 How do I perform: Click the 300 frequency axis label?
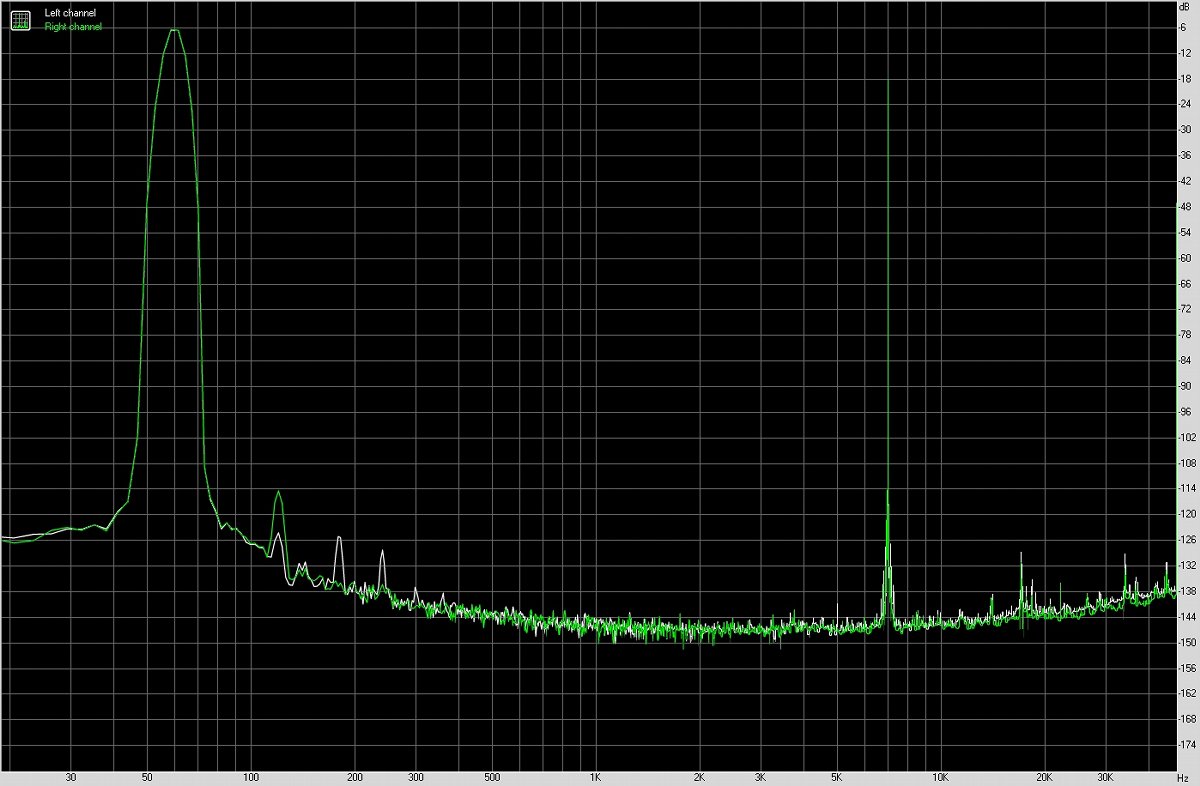415,776
